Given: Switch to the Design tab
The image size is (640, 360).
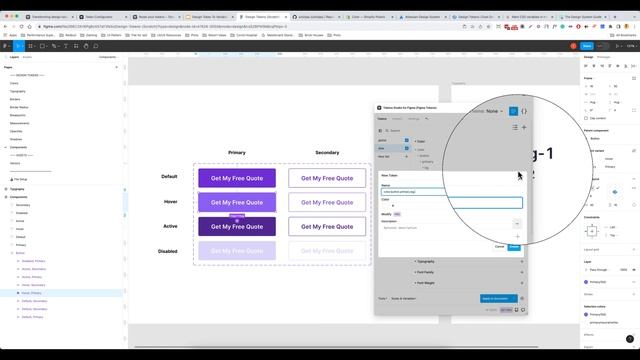Looking at the screenshot, I should click(x=588, y=57).
